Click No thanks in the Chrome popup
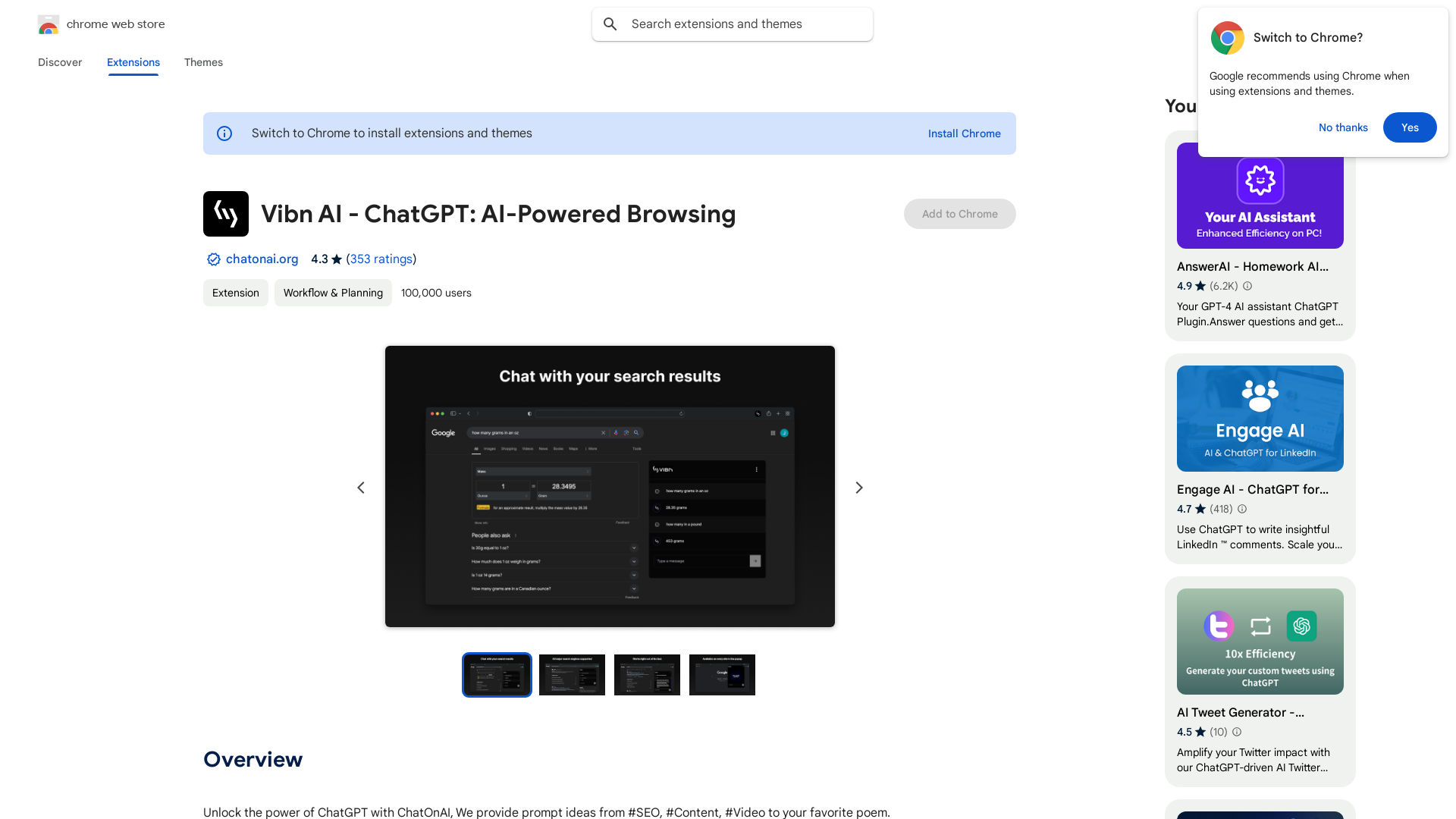The height and width of the screenshot is (819, 1456). pos(1343,127)
